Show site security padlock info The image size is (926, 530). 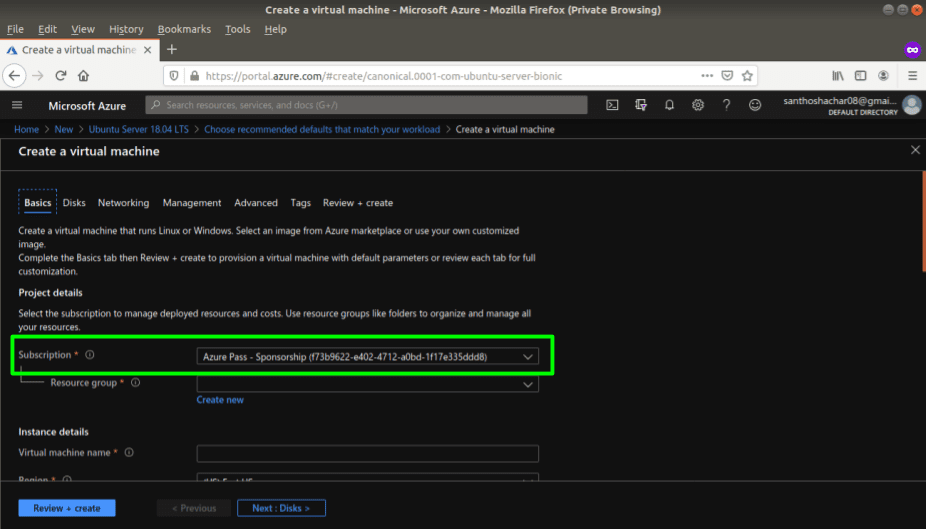[194, 76]
